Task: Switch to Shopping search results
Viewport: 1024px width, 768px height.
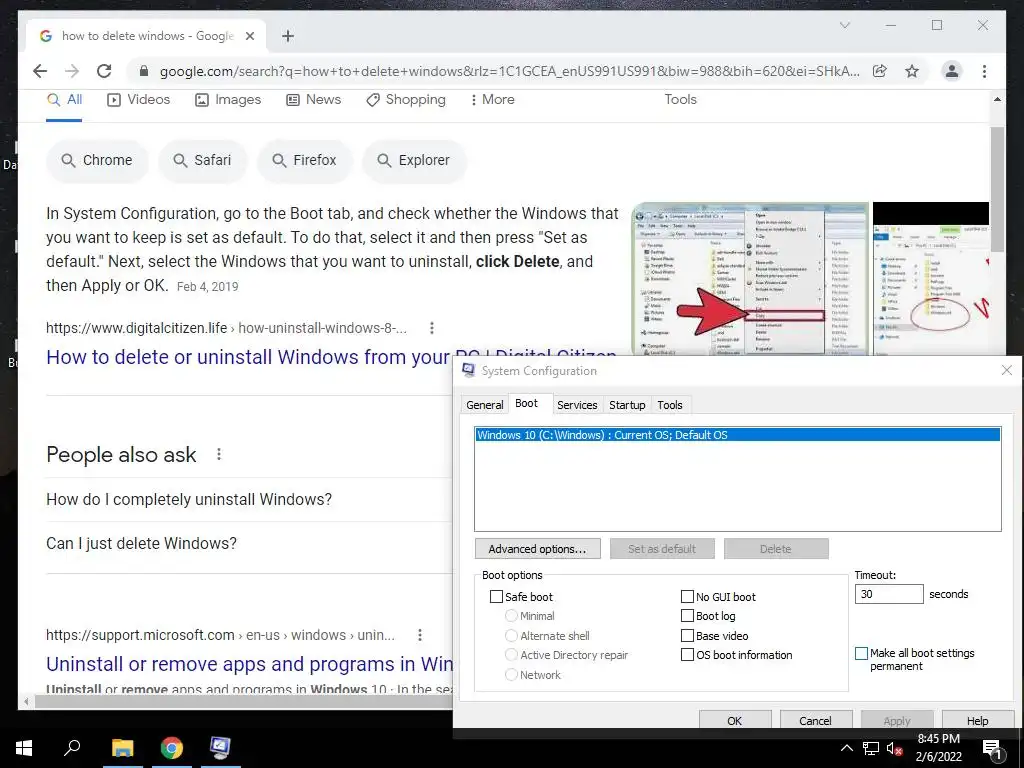Action: tap(406, 100)
